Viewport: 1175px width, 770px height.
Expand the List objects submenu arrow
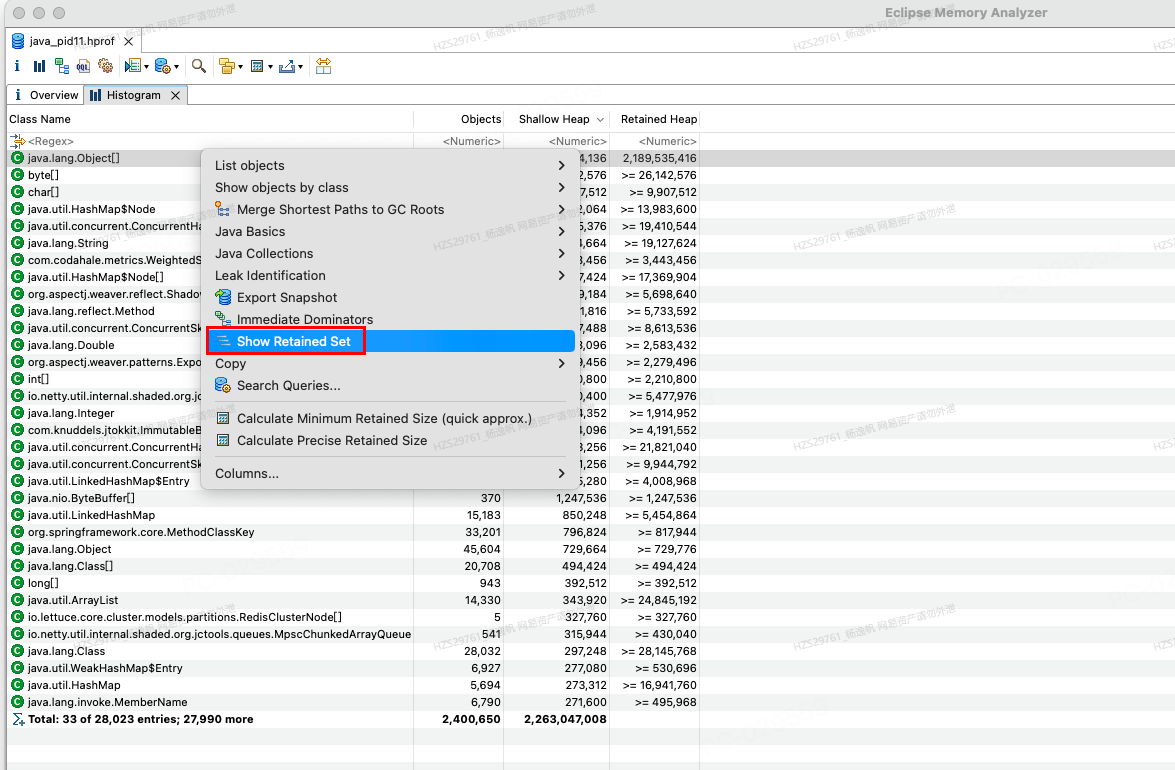(x=561, y=165)
